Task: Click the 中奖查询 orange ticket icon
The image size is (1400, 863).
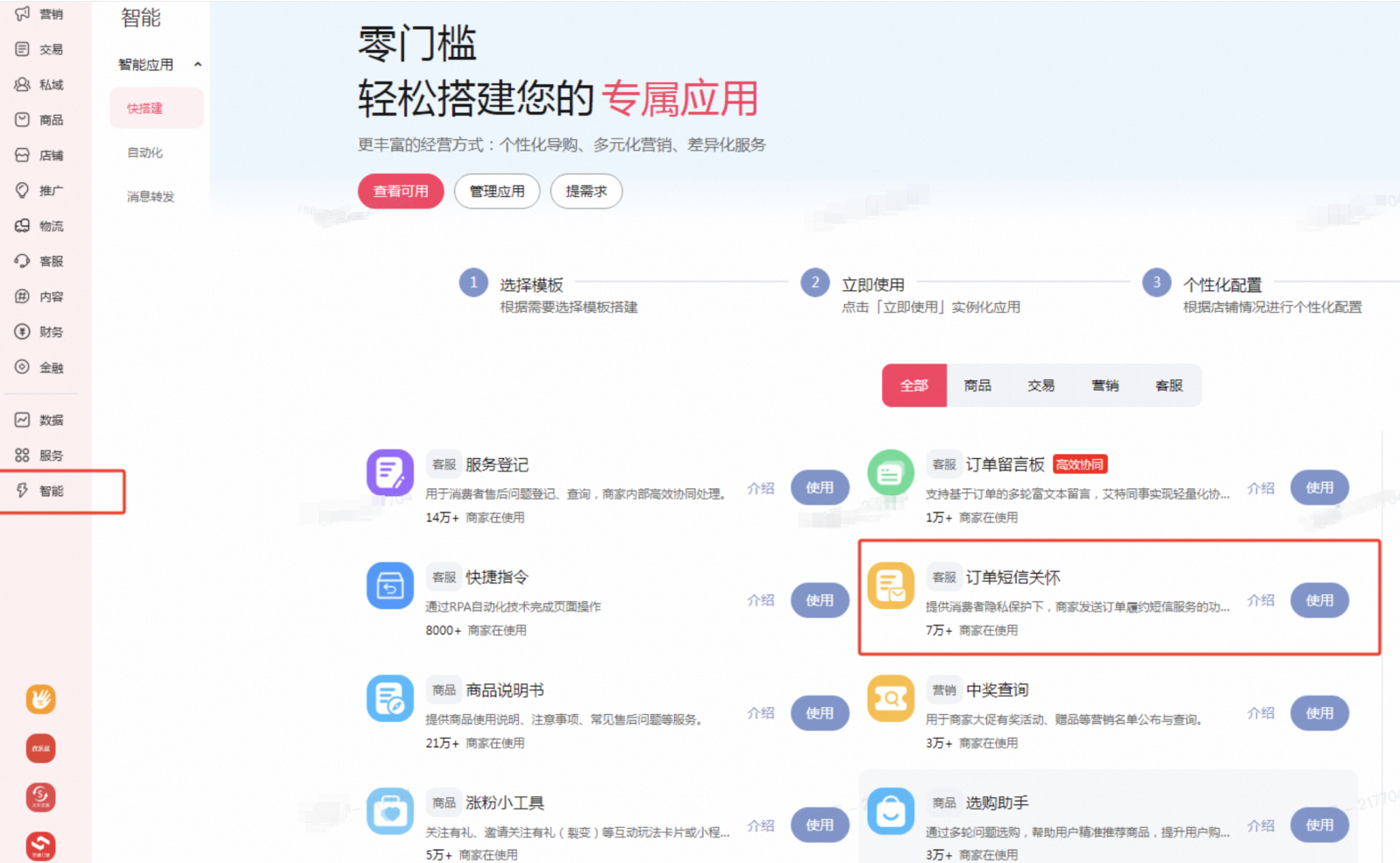Action: click(x=891, y=698)
